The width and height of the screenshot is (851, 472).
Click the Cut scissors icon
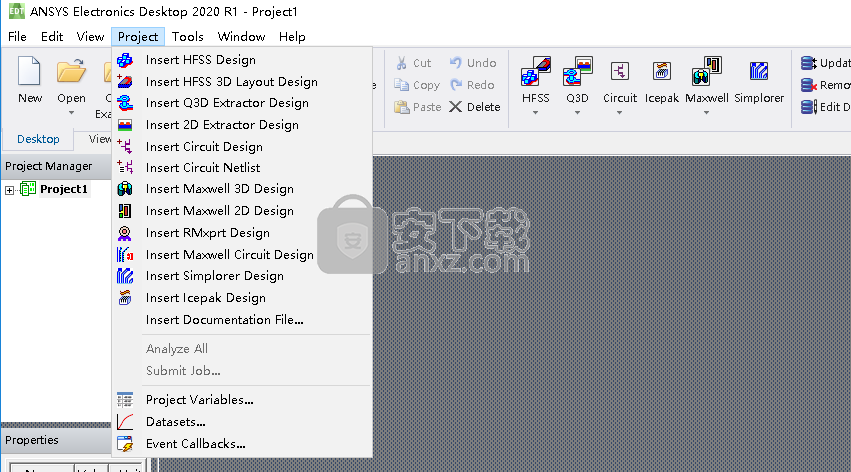[402, 63]
